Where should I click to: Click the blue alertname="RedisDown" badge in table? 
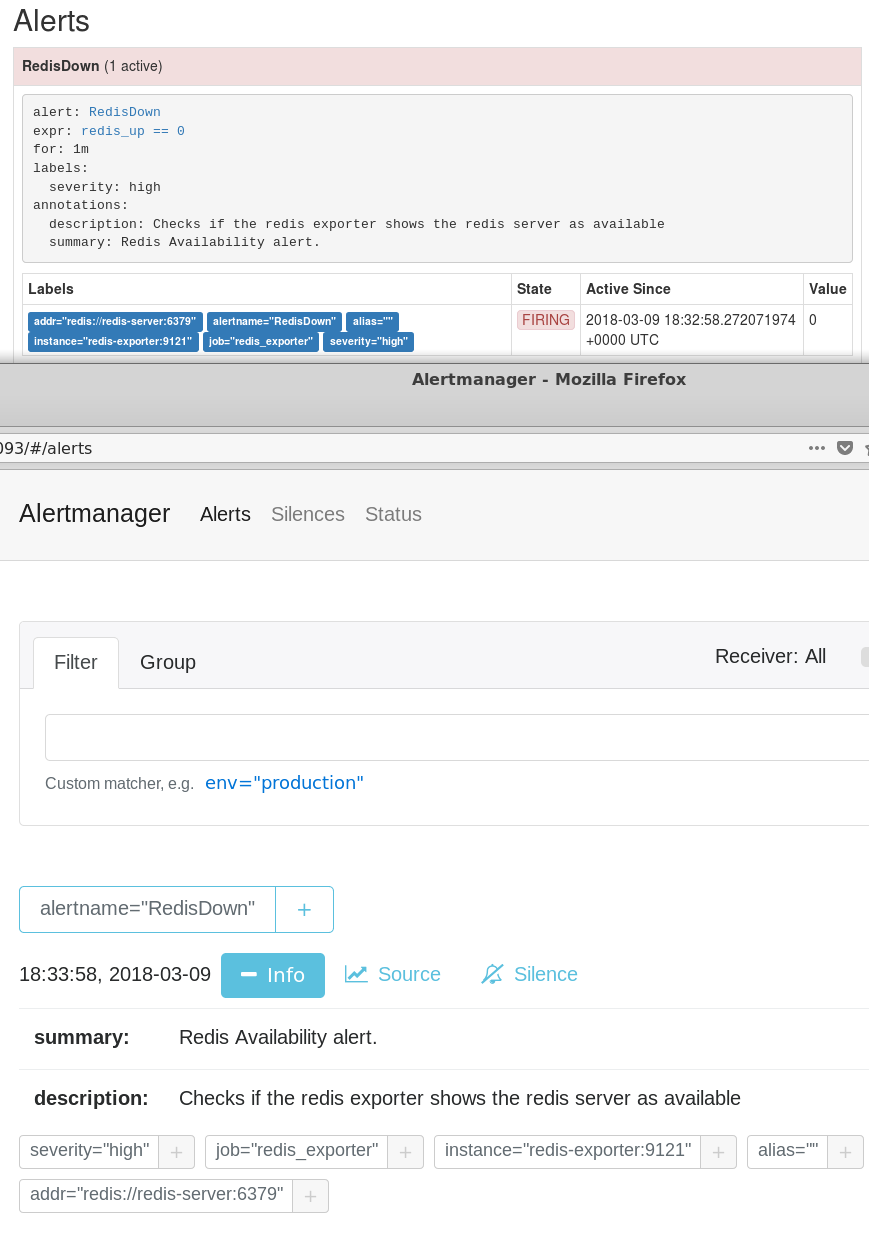tap(274, 321)
